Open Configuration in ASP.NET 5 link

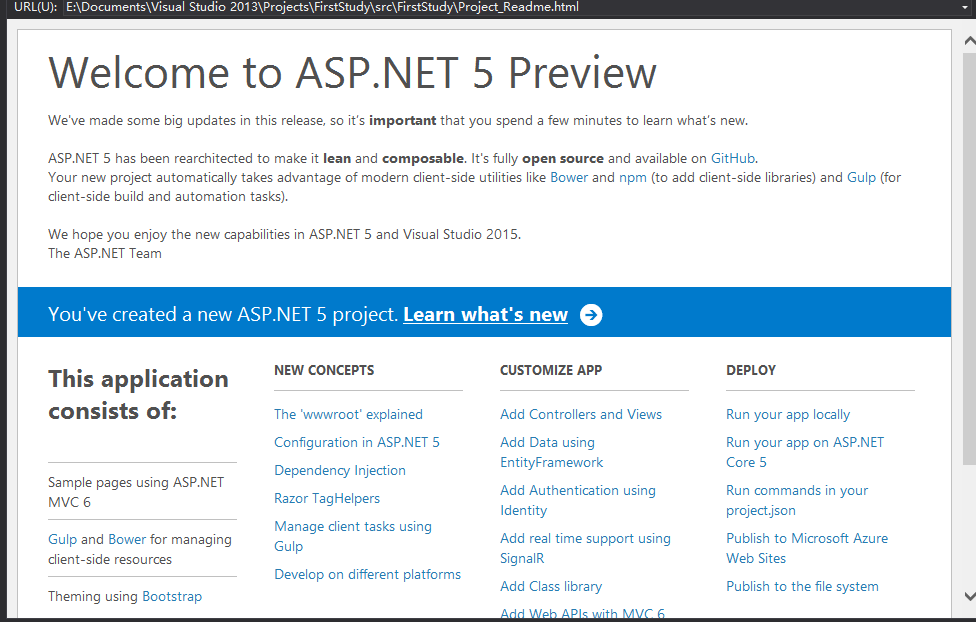click(x=357, y=443)
